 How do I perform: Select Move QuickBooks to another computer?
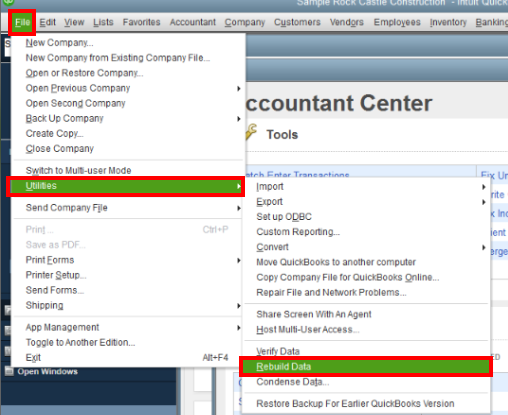tap(366, 262)
